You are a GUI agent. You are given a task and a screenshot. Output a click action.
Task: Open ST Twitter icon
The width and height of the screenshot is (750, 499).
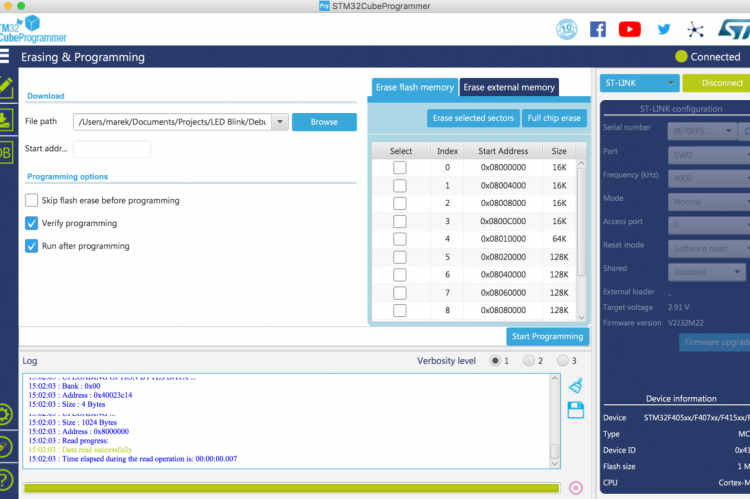pos(664,29)
